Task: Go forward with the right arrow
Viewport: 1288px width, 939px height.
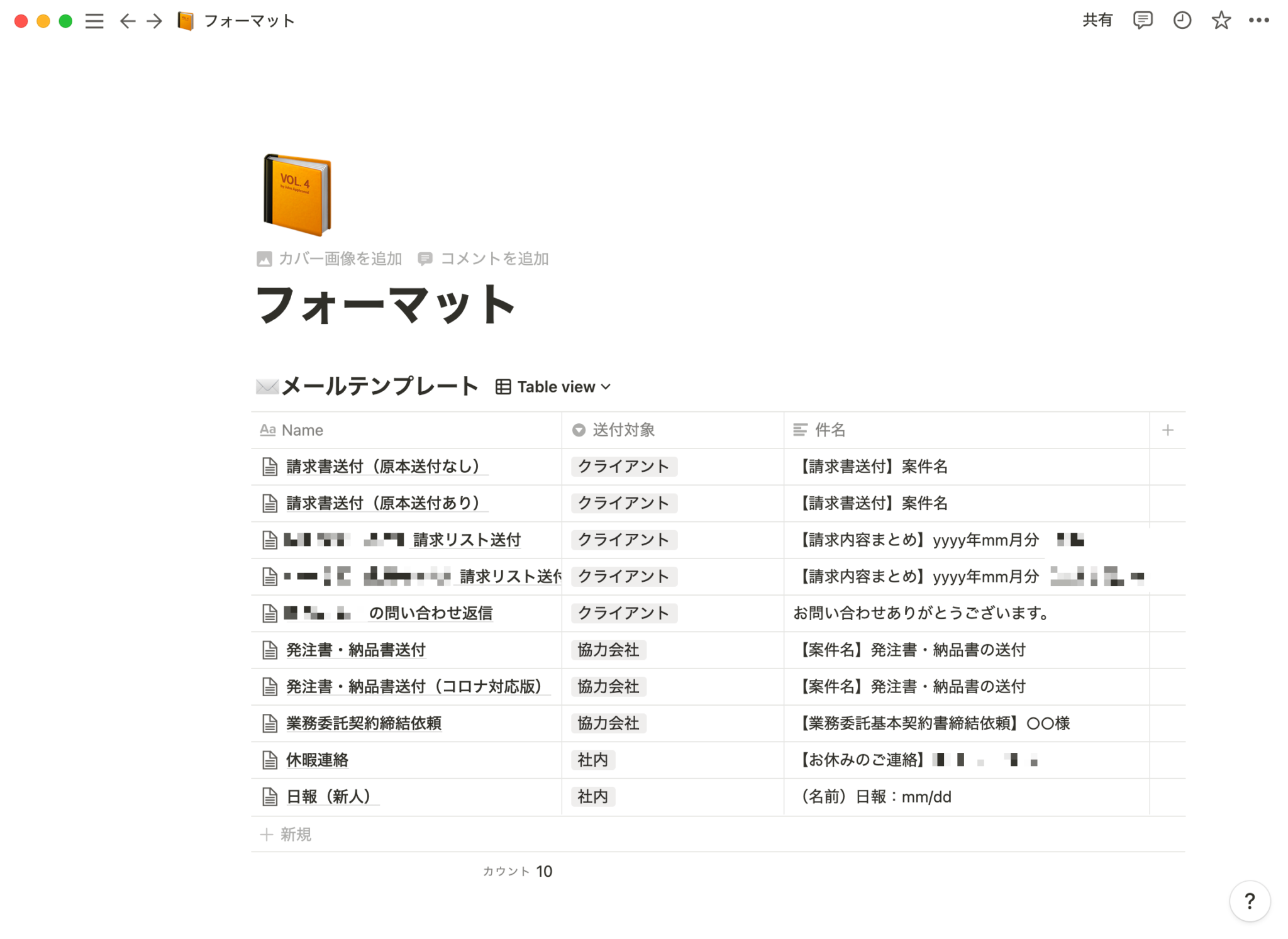Action: point(155,21)
